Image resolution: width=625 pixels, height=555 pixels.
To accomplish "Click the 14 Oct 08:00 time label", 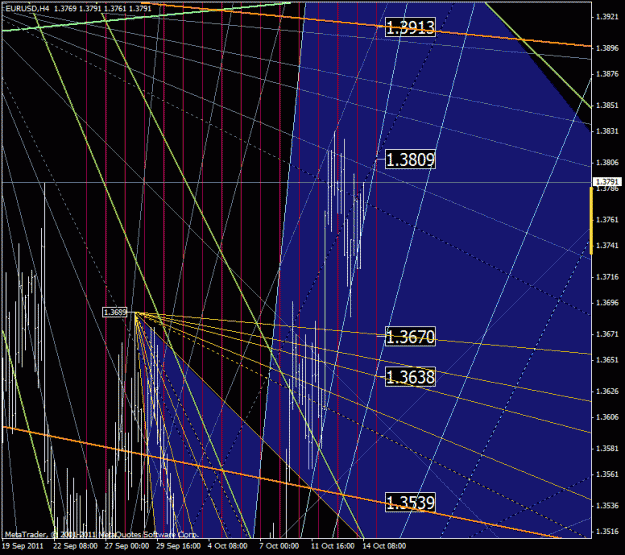I will click(384, 546).
